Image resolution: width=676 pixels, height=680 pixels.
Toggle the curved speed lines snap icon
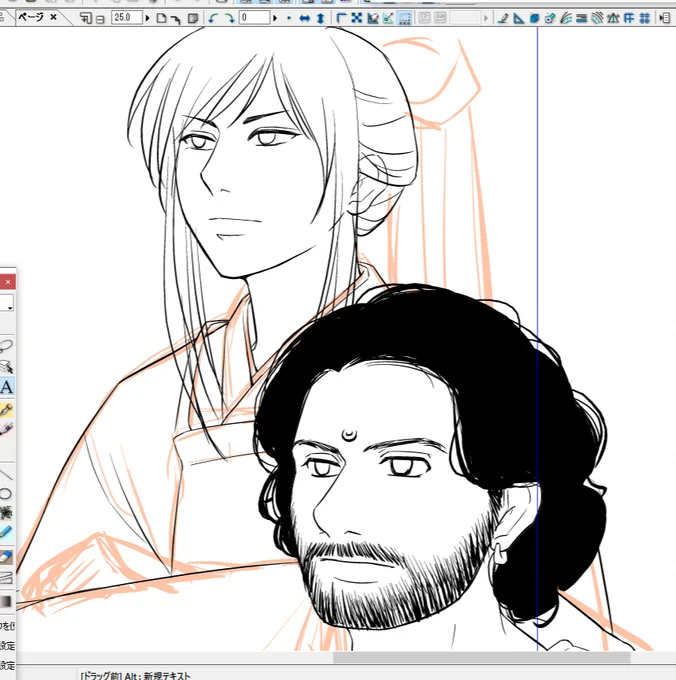pyautogui.click(x=566, y=18)
